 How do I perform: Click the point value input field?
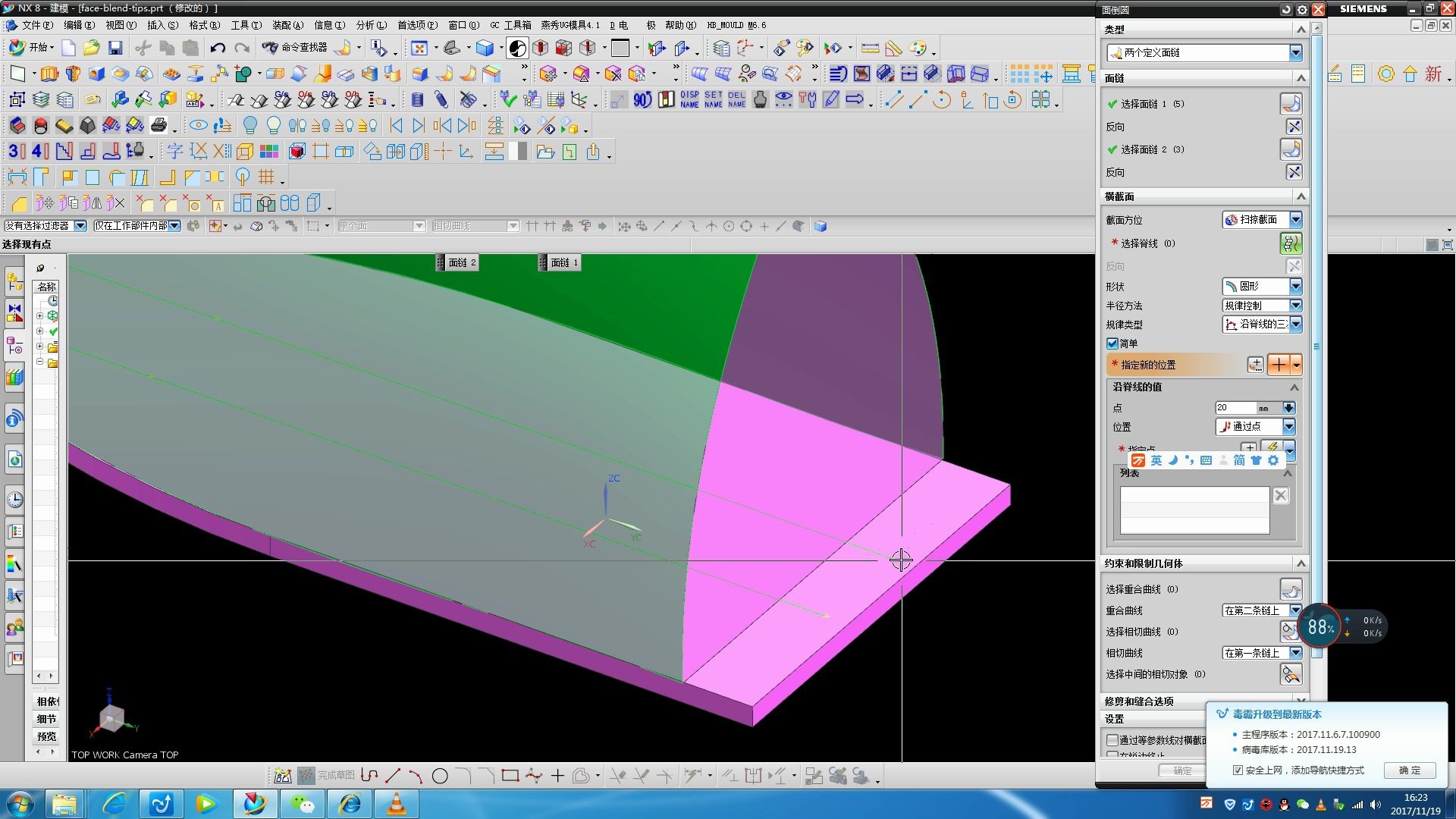(x=1235, y=408)
